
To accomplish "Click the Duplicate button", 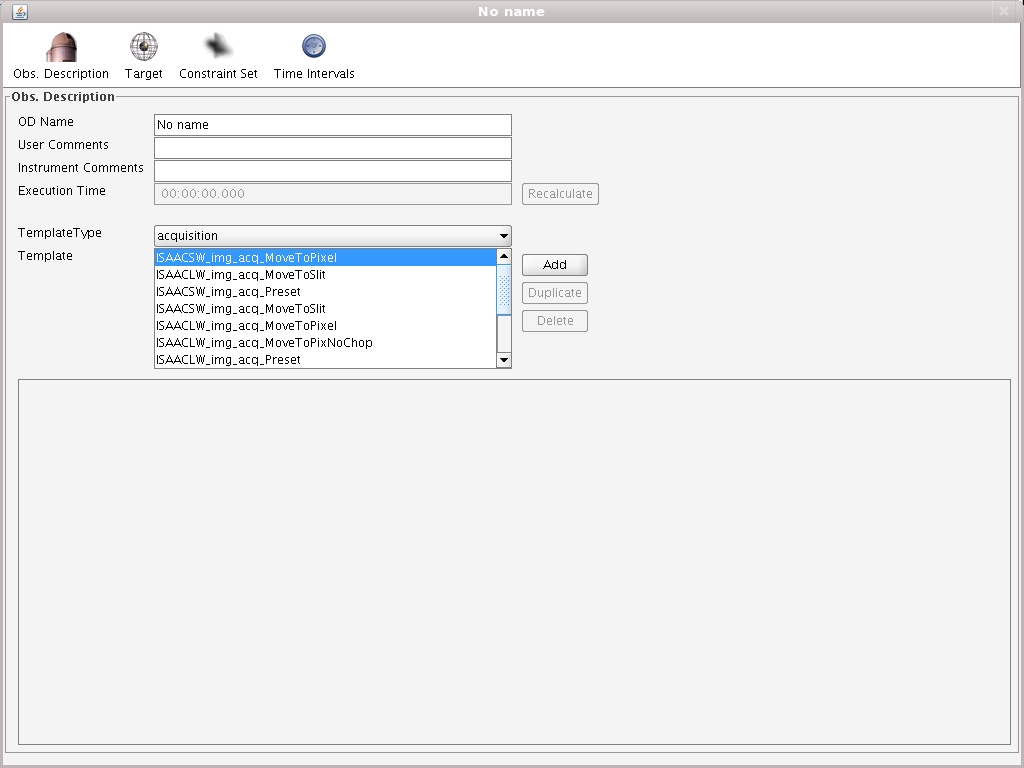I will click(x=554, y=293).
